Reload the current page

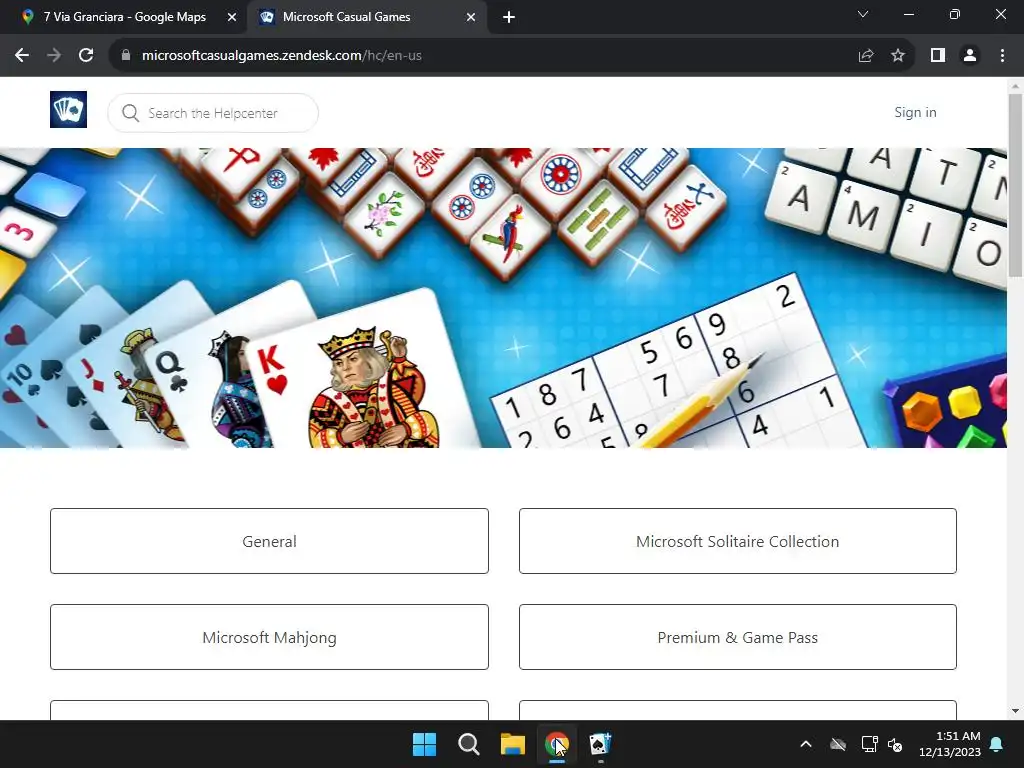[x=86, y=56]
